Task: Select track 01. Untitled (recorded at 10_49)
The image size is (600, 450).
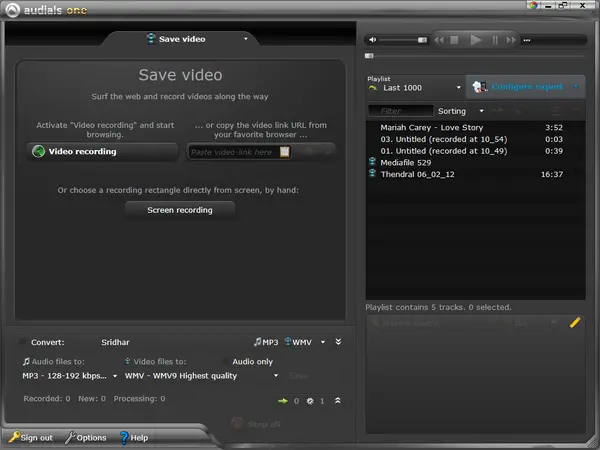Action: 475,151
